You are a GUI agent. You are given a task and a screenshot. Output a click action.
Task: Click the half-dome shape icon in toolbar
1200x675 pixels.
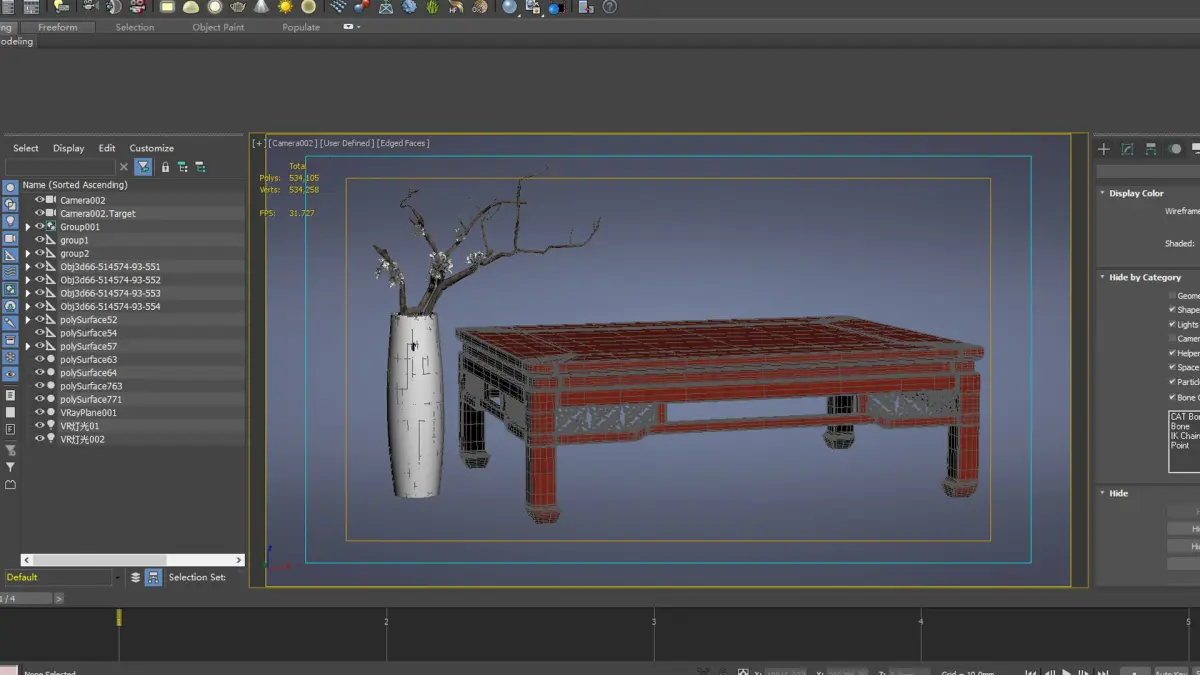pyautogui.click(x=190, y=7)
